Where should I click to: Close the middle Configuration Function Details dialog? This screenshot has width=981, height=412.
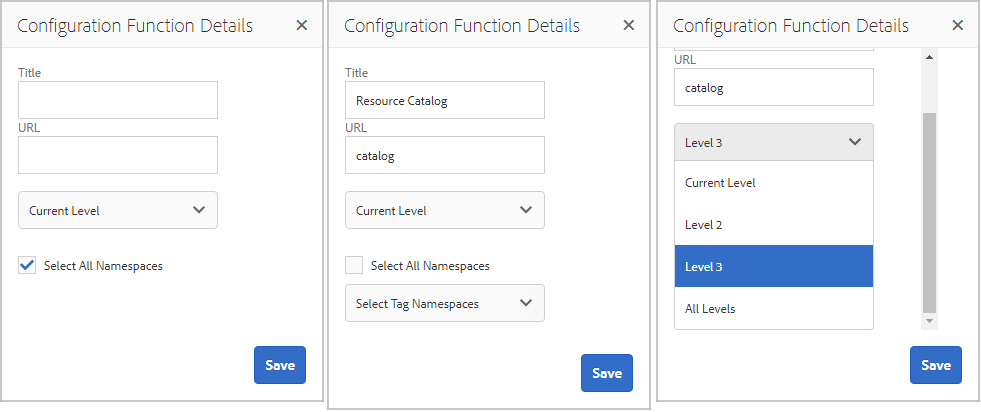click(629, 26)
